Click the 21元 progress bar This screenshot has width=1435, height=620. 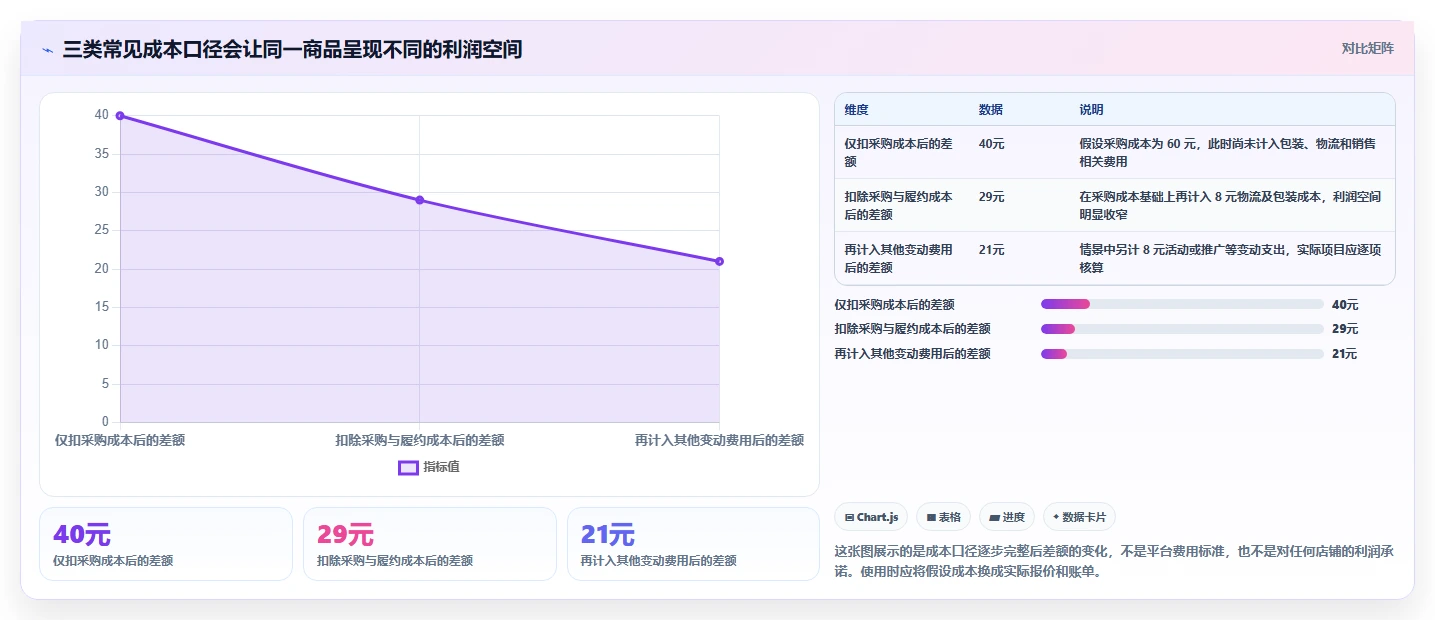click(1182, 354)
